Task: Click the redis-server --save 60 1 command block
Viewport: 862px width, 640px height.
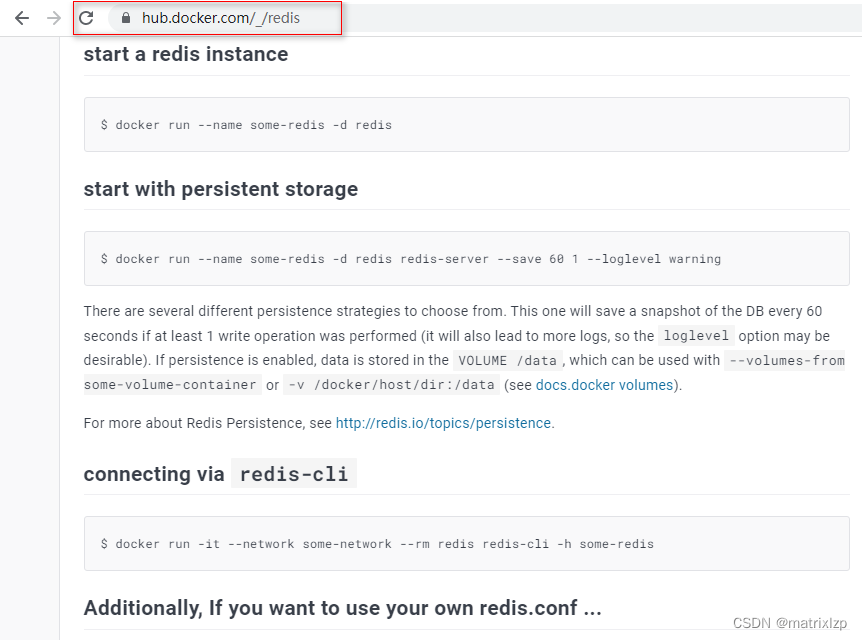Action: [467, 258]
